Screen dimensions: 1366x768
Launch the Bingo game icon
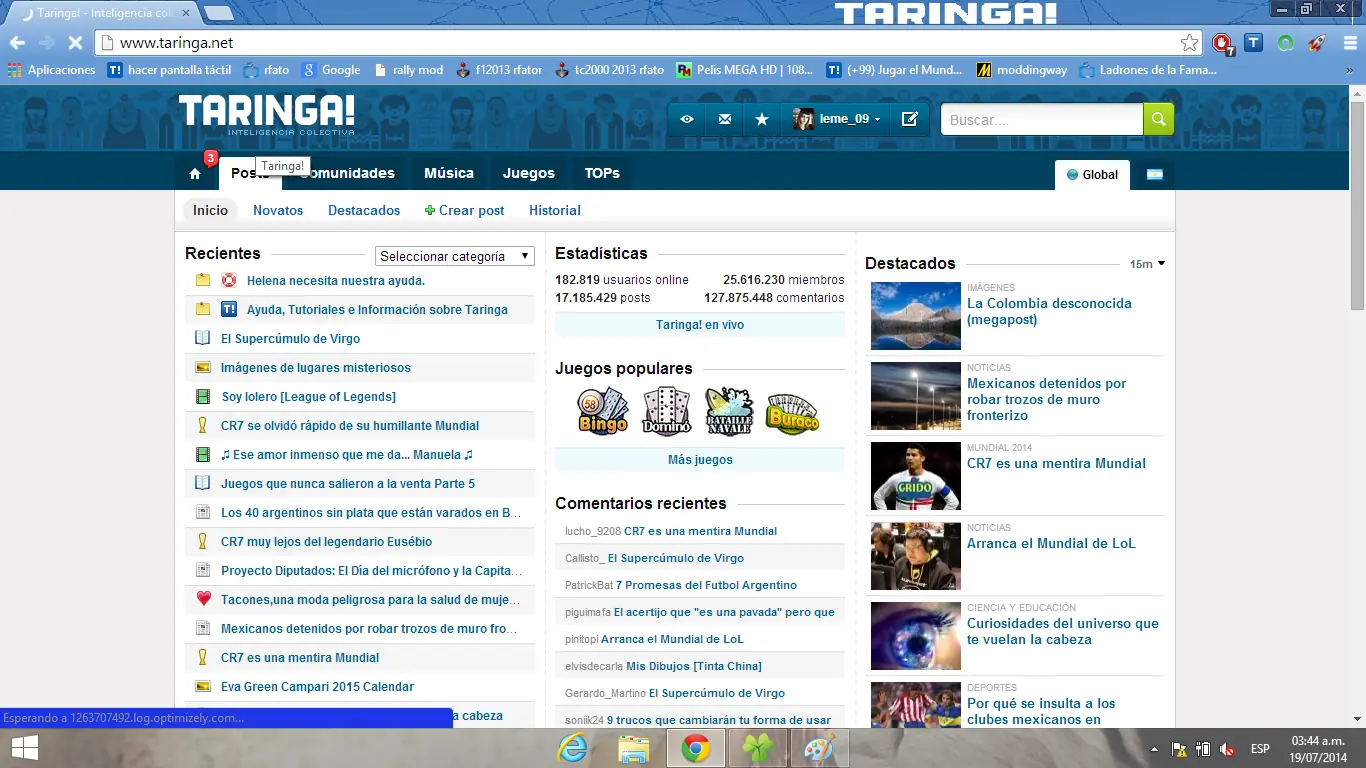(x=603, y=410)
